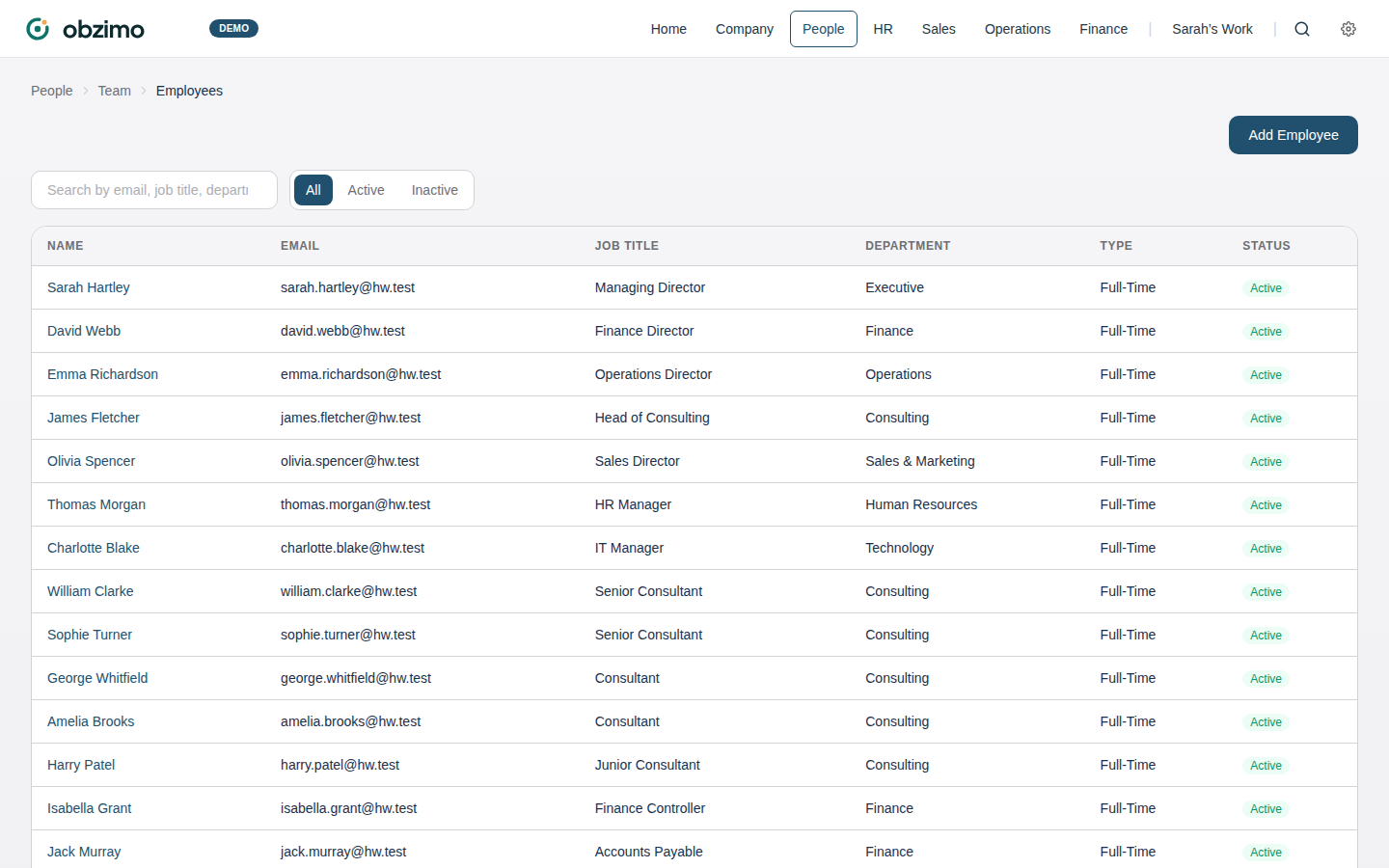Screen dimensions: 1389x868
Task: Open the HR menu
Action: 884,29
